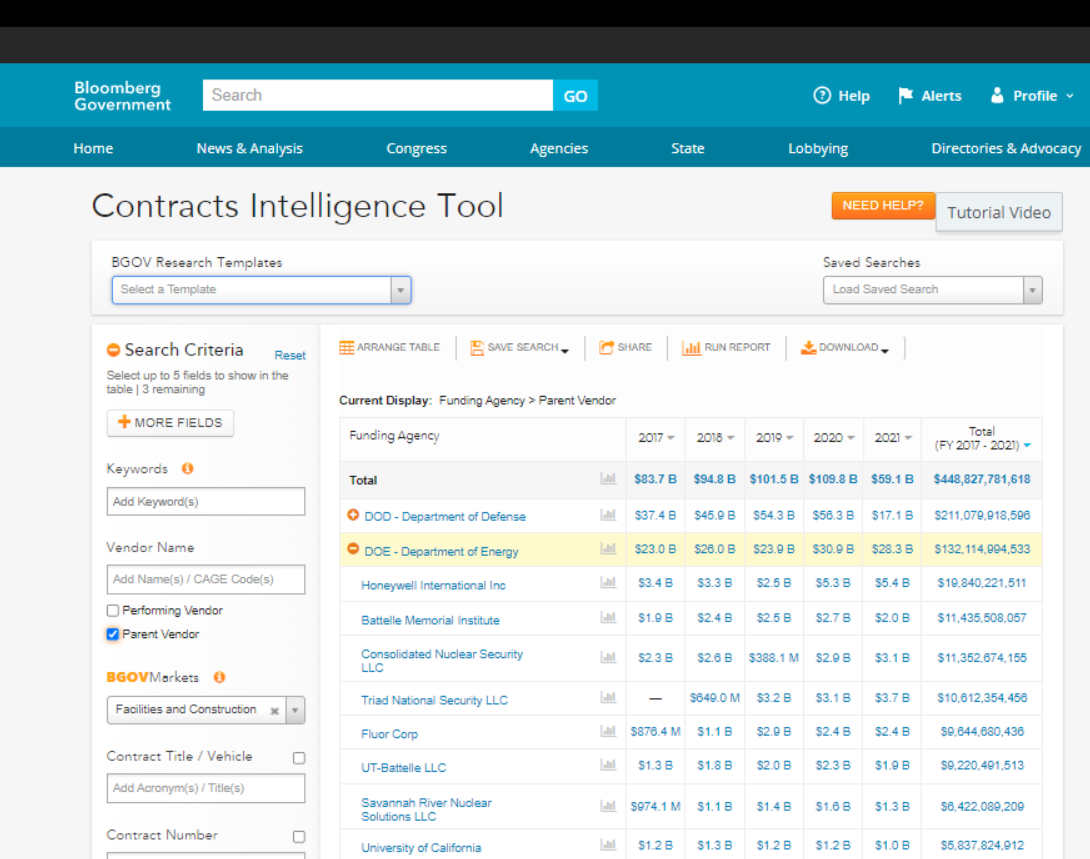The image size is (1090, 859).
Task: Check the Performing Vendor checkbox
Action: [x=113, y=610]
